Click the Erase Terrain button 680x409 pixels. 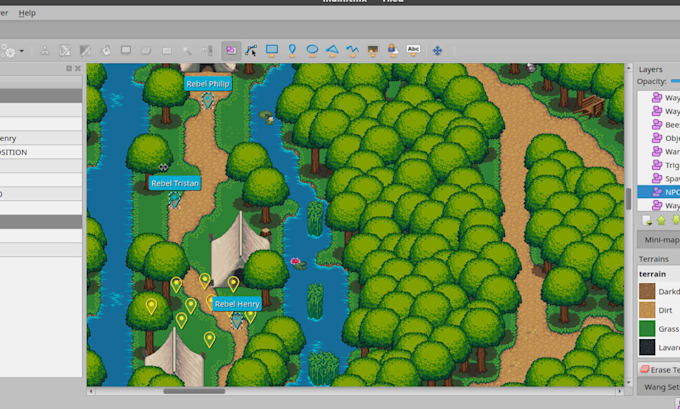[x=660, y=370]
